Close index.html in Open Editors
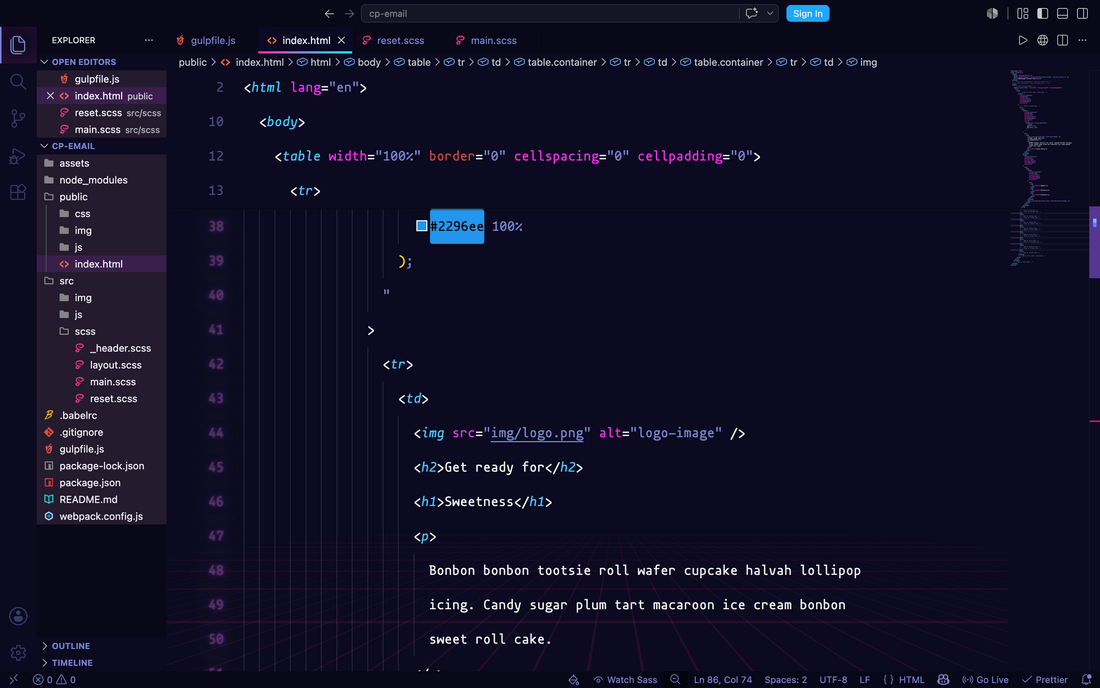The height and width of the screenshot is (688, 1100). [50, 96]
